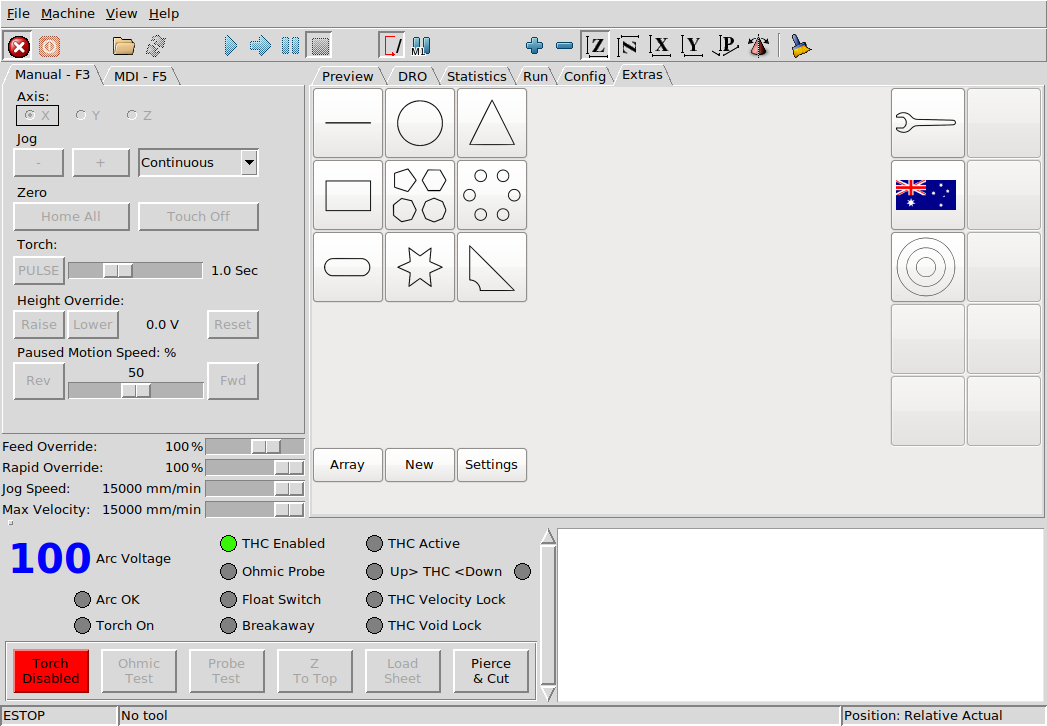Stop program with the square stop icon
The width and height of the screenshot is (1047, 726).
321,46
